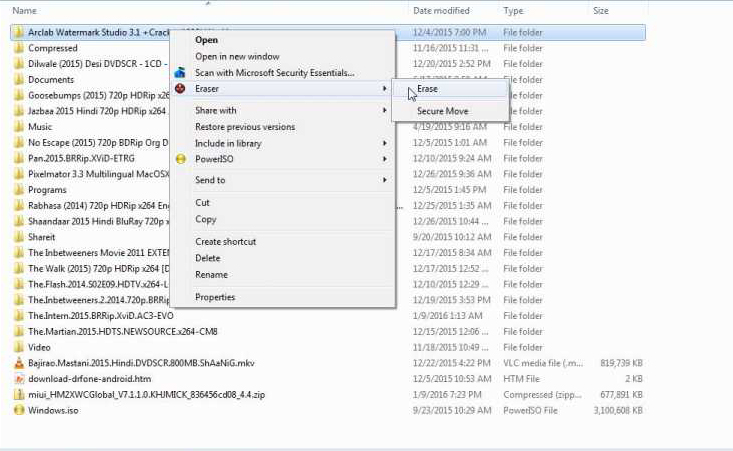The image size is (733, 451).
Task: Expand the Include in library submenu arrow
Action: (x=384, y=143)
